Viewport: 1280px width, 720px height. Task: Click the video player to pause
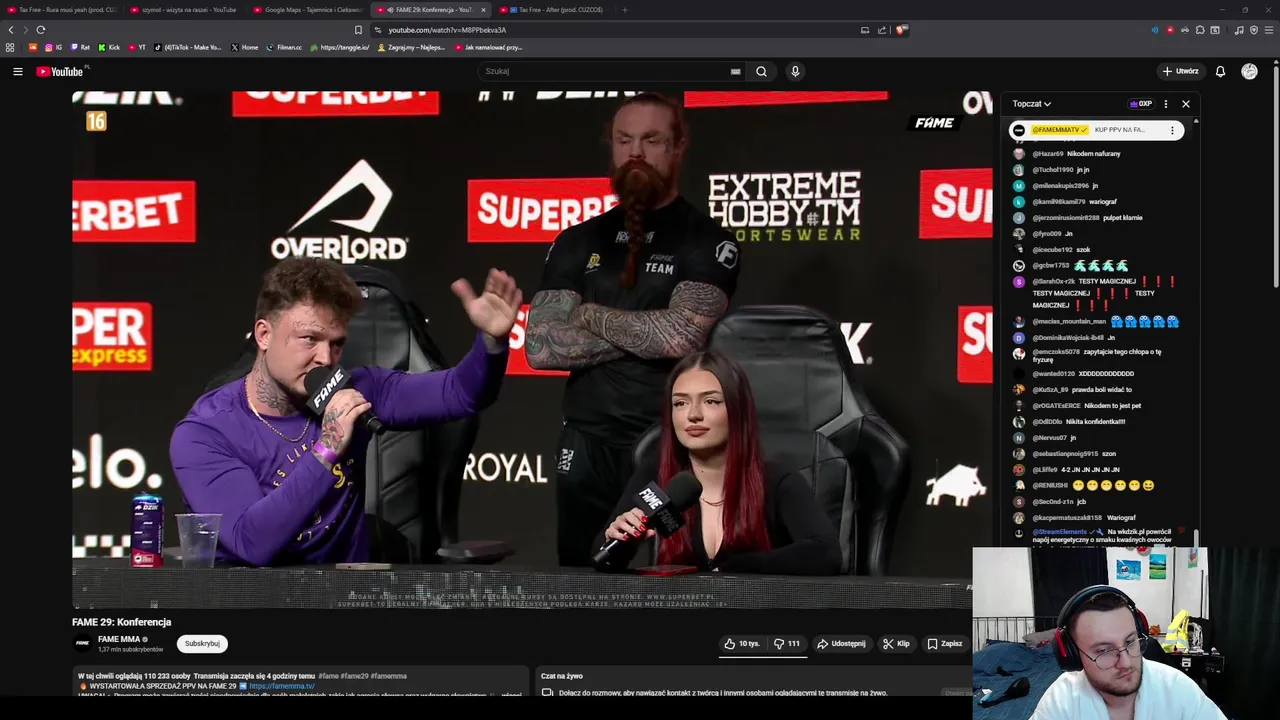coord(530,350)
